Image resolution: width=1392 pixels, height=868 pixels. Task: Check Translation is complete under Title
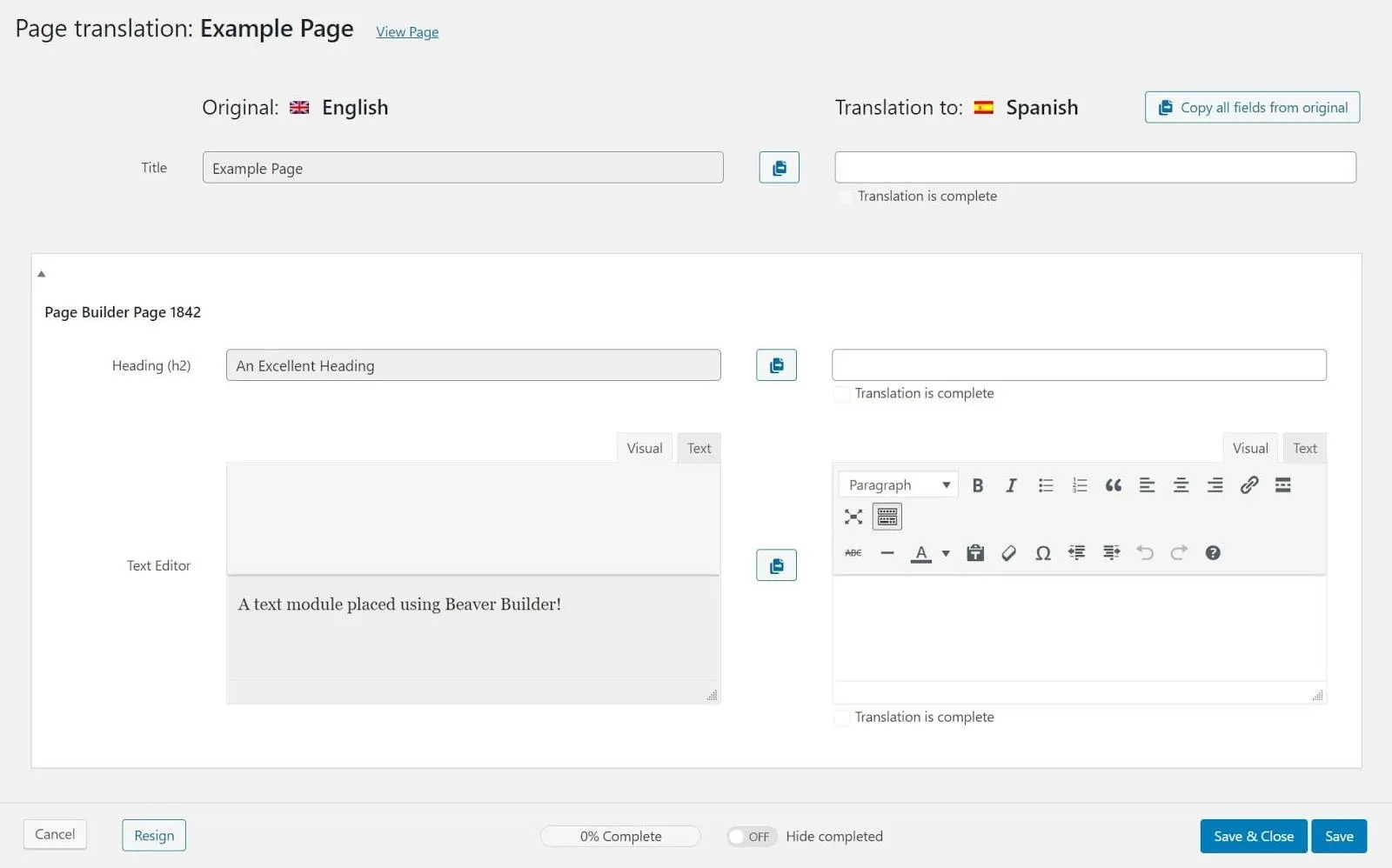pos(845,197)
